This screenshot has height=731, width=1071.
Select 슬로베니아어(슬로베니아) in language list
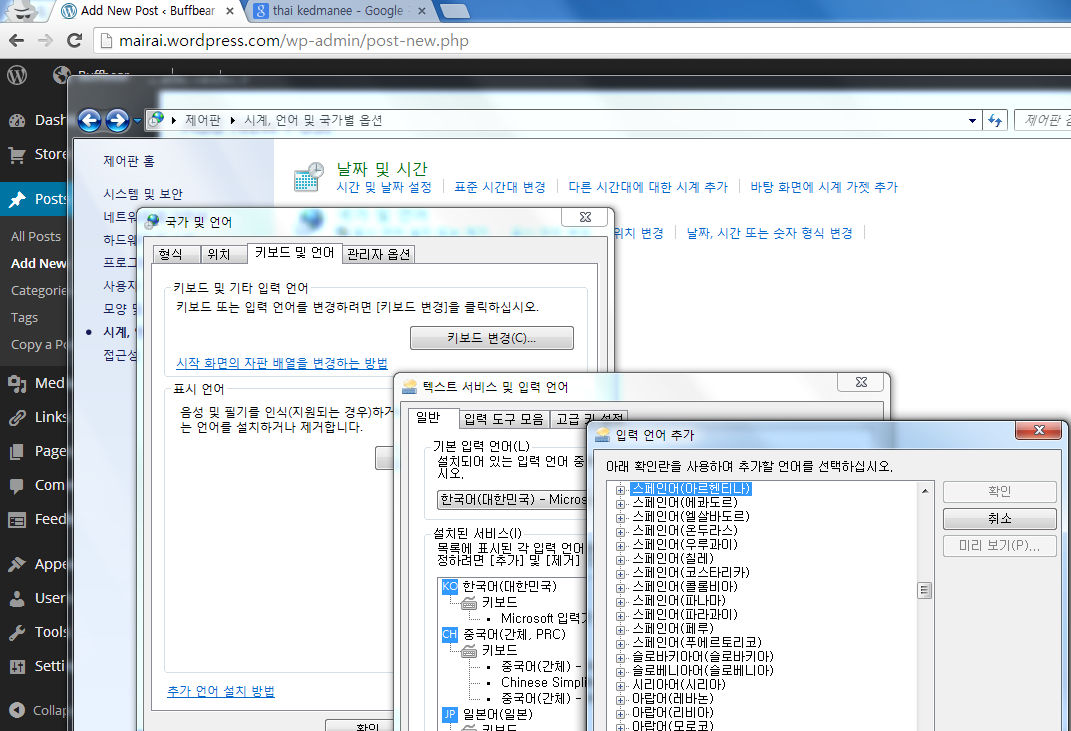click(x=703, y=671)
